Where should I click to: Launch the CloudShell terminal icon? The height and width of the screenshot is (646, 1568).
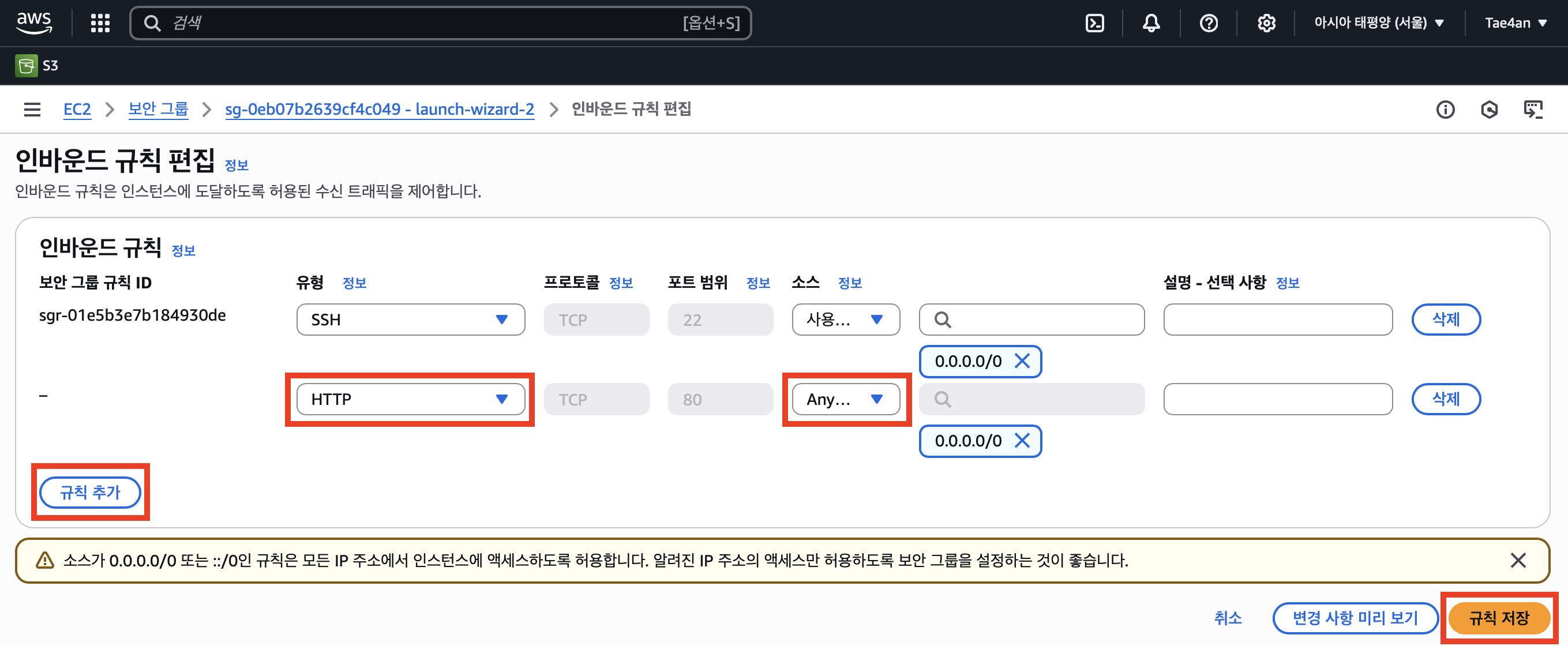[x=1094, y=23]
